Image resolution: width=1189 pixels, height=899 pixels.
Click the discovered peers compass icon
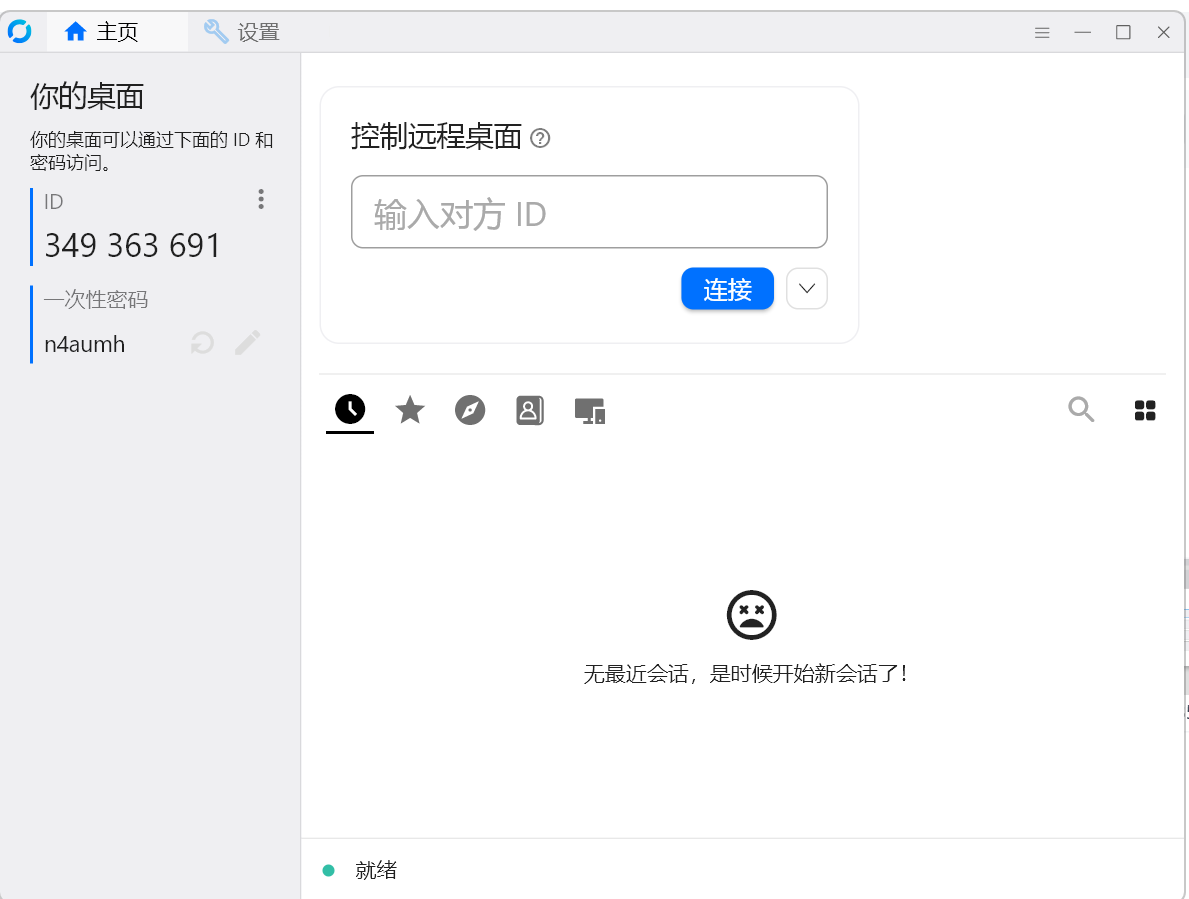pos(470,410)
